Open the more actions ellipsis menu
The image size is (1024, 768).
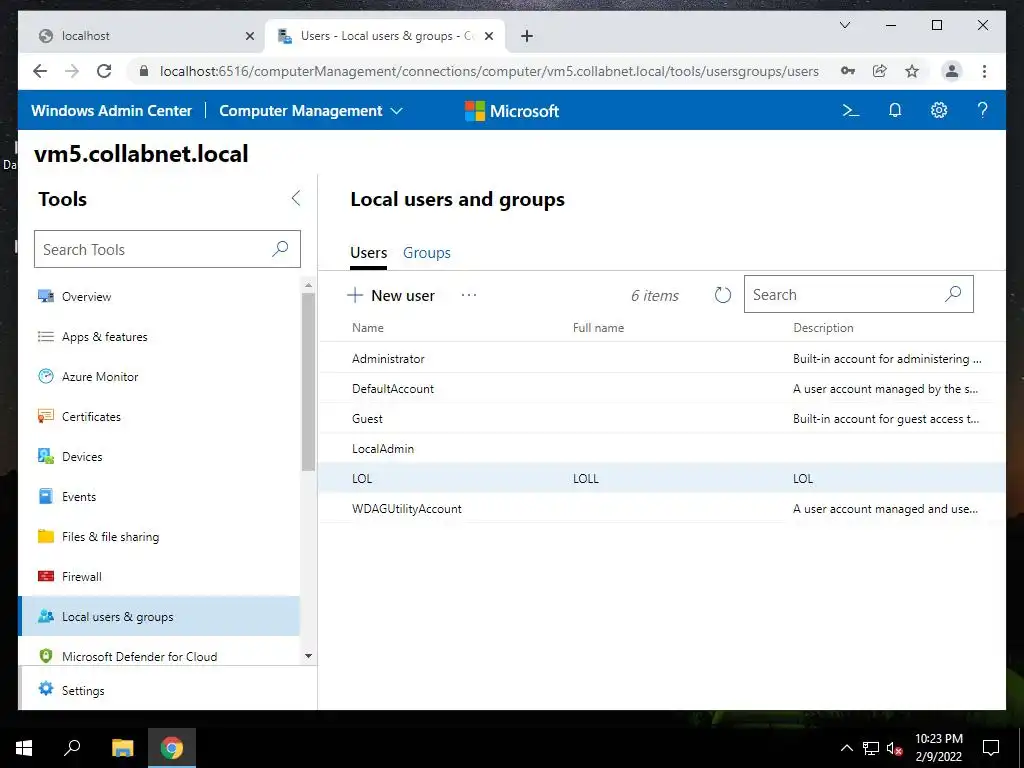(x=469, y=295)
